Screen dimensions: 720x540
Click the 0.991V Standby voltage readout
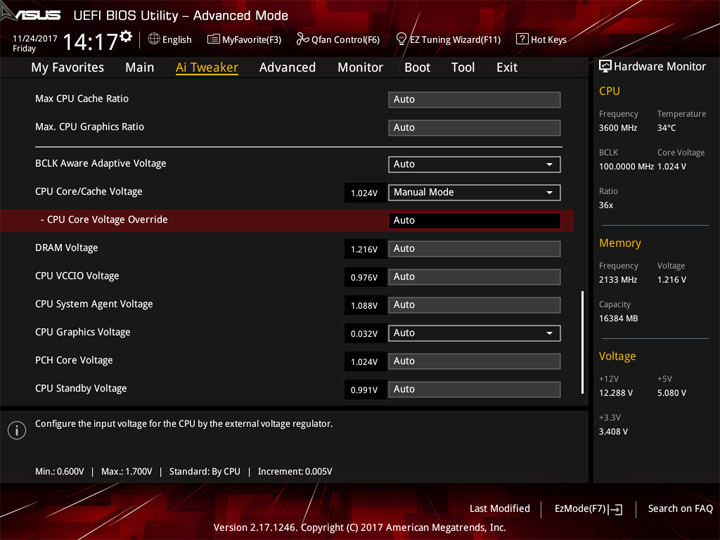365,390
